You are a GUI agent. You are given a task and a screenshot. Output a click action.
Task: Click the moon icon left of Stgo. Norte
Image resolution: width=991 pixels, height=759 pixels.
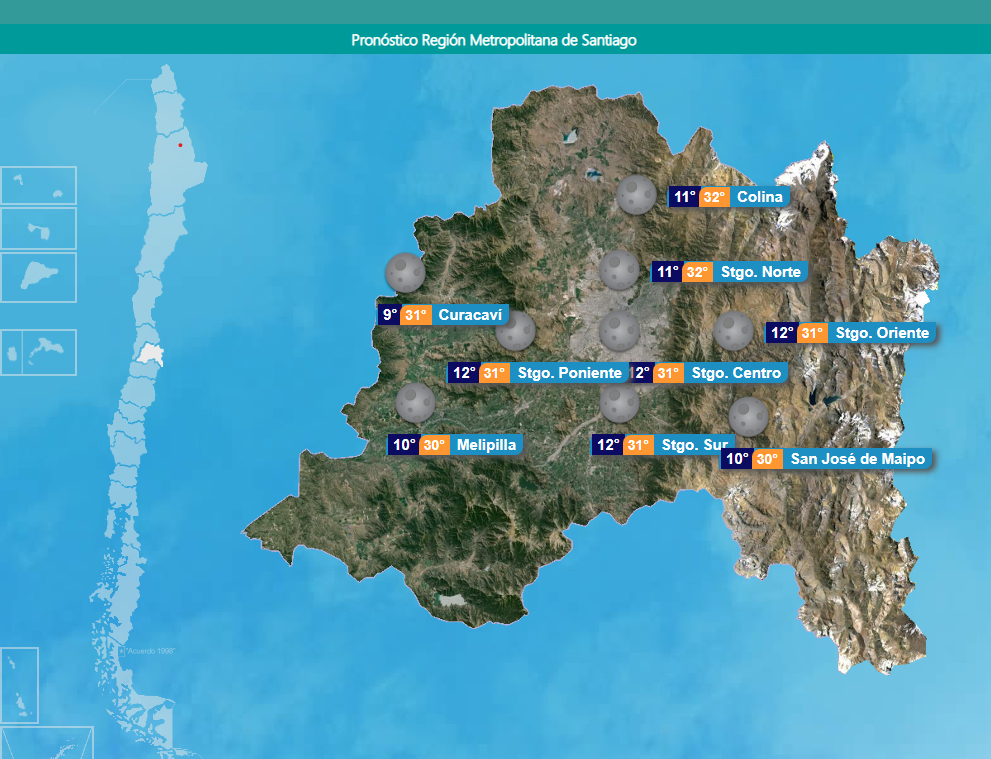point(619,270)
